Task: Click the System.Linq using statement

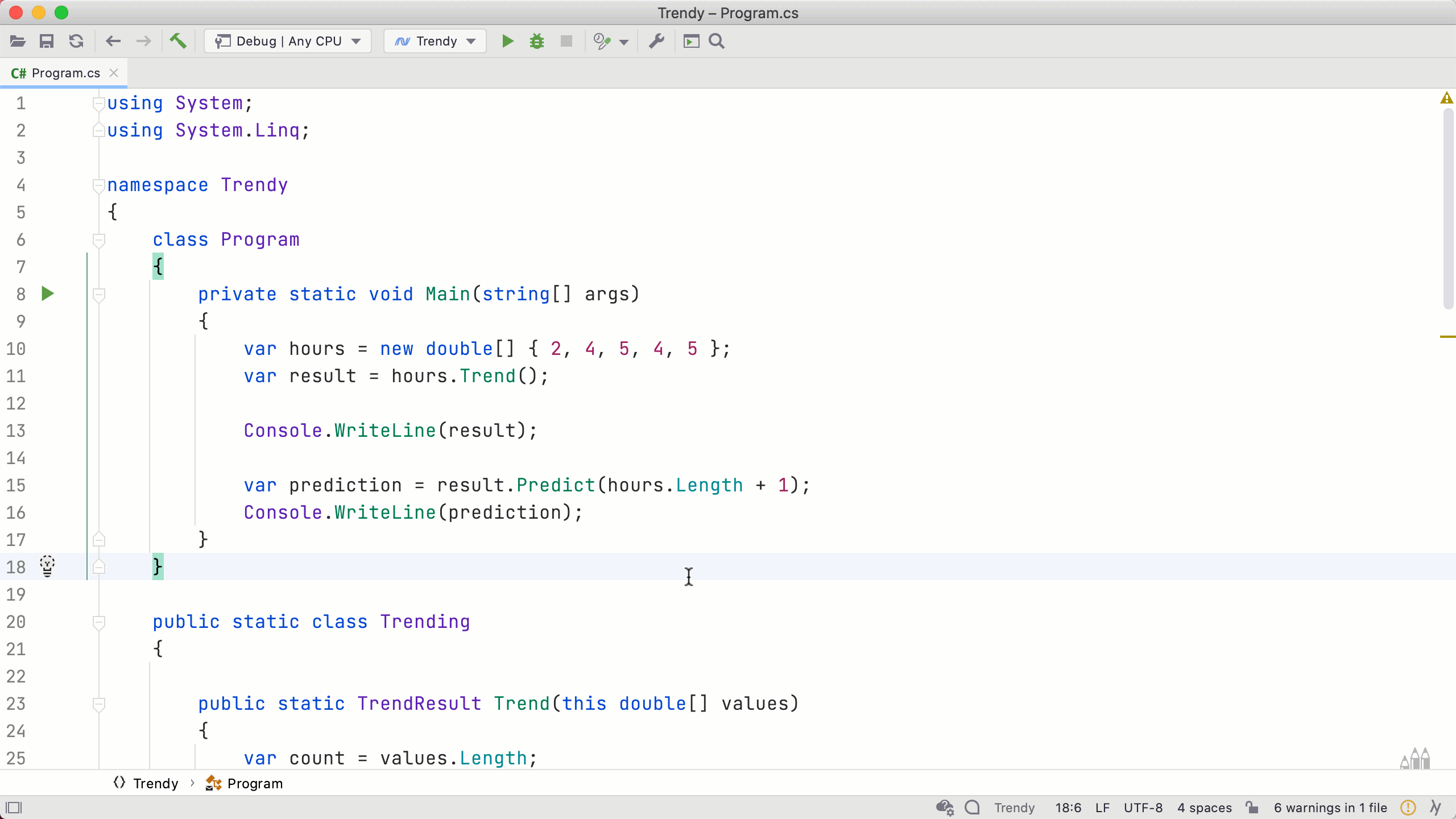Action: 208,130
